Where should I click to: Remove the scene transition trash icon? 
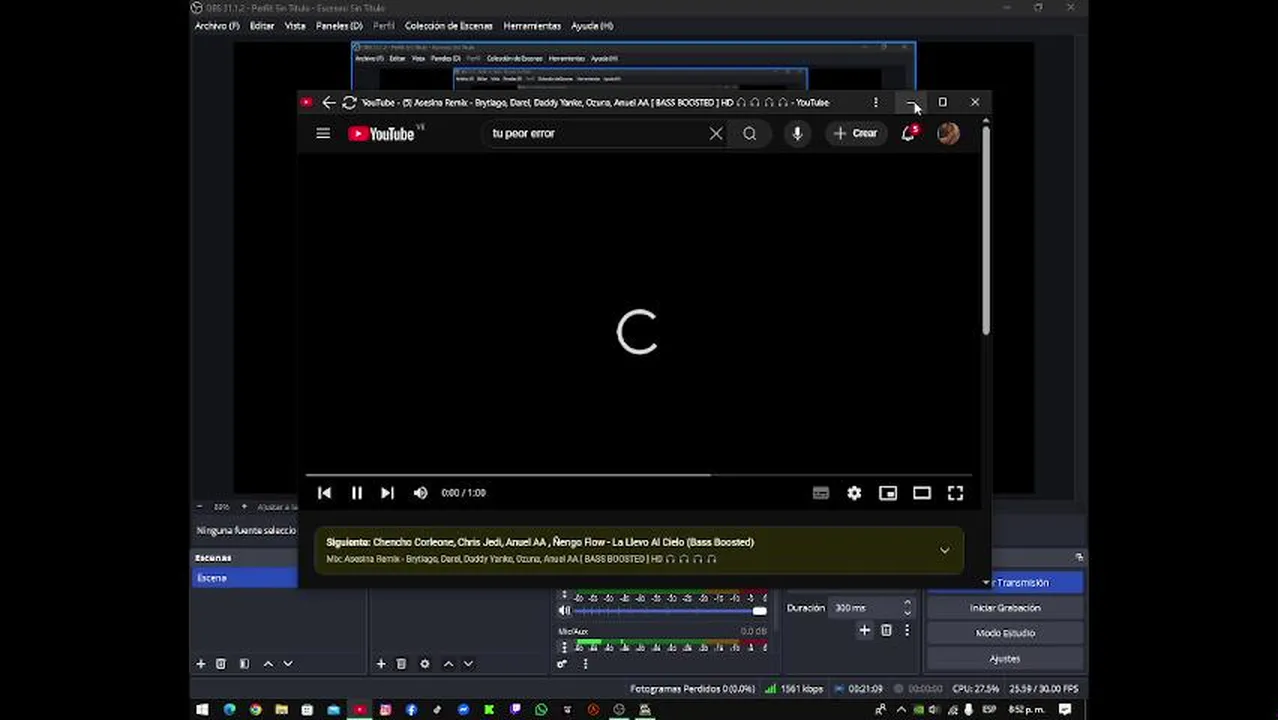886,631
